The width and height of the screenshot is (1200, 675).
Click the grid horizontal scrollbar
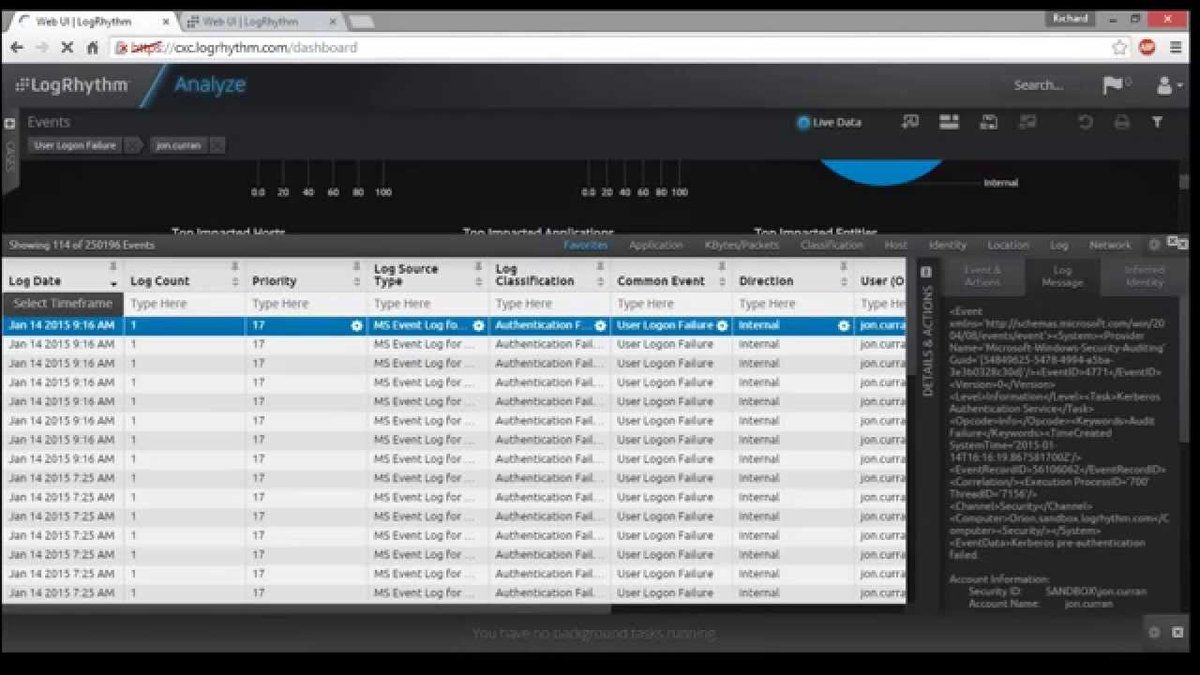click(306, 608)
